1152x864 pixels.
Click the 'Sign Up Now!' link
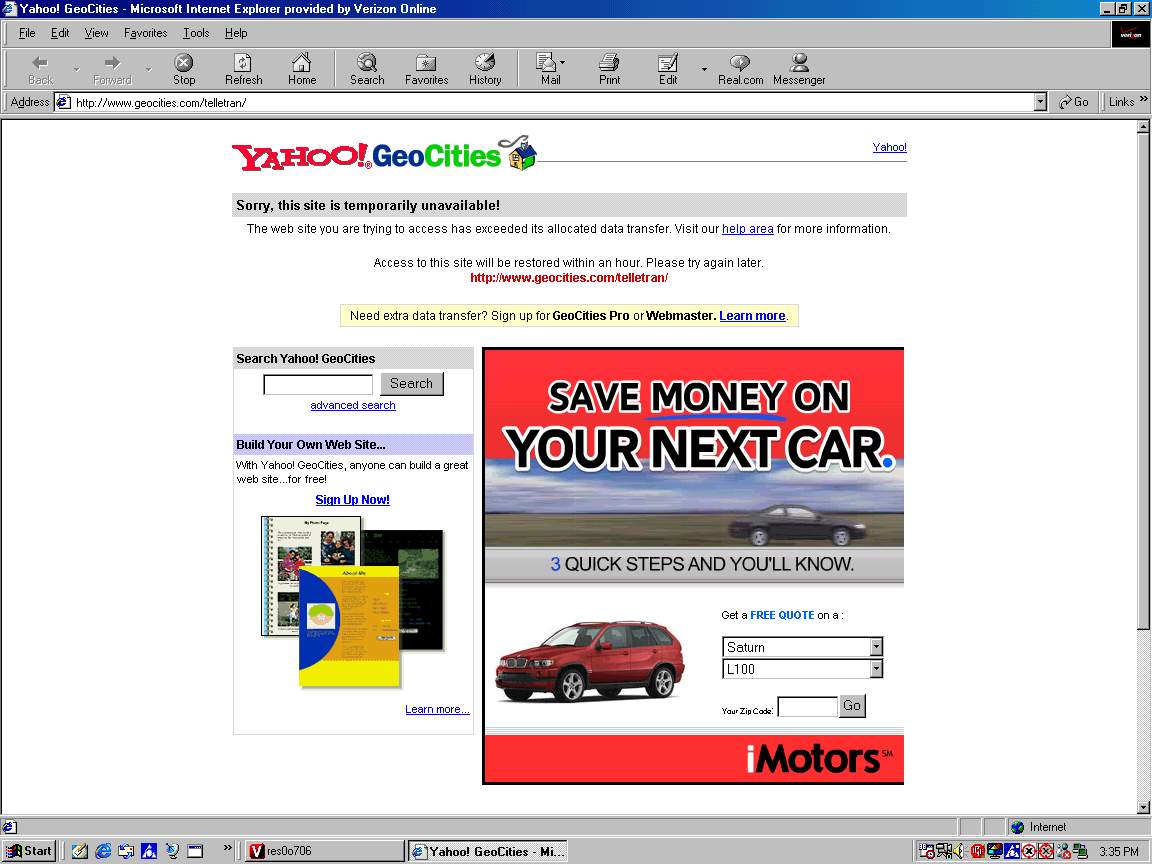pyautogui.click(x=352, y=500)
